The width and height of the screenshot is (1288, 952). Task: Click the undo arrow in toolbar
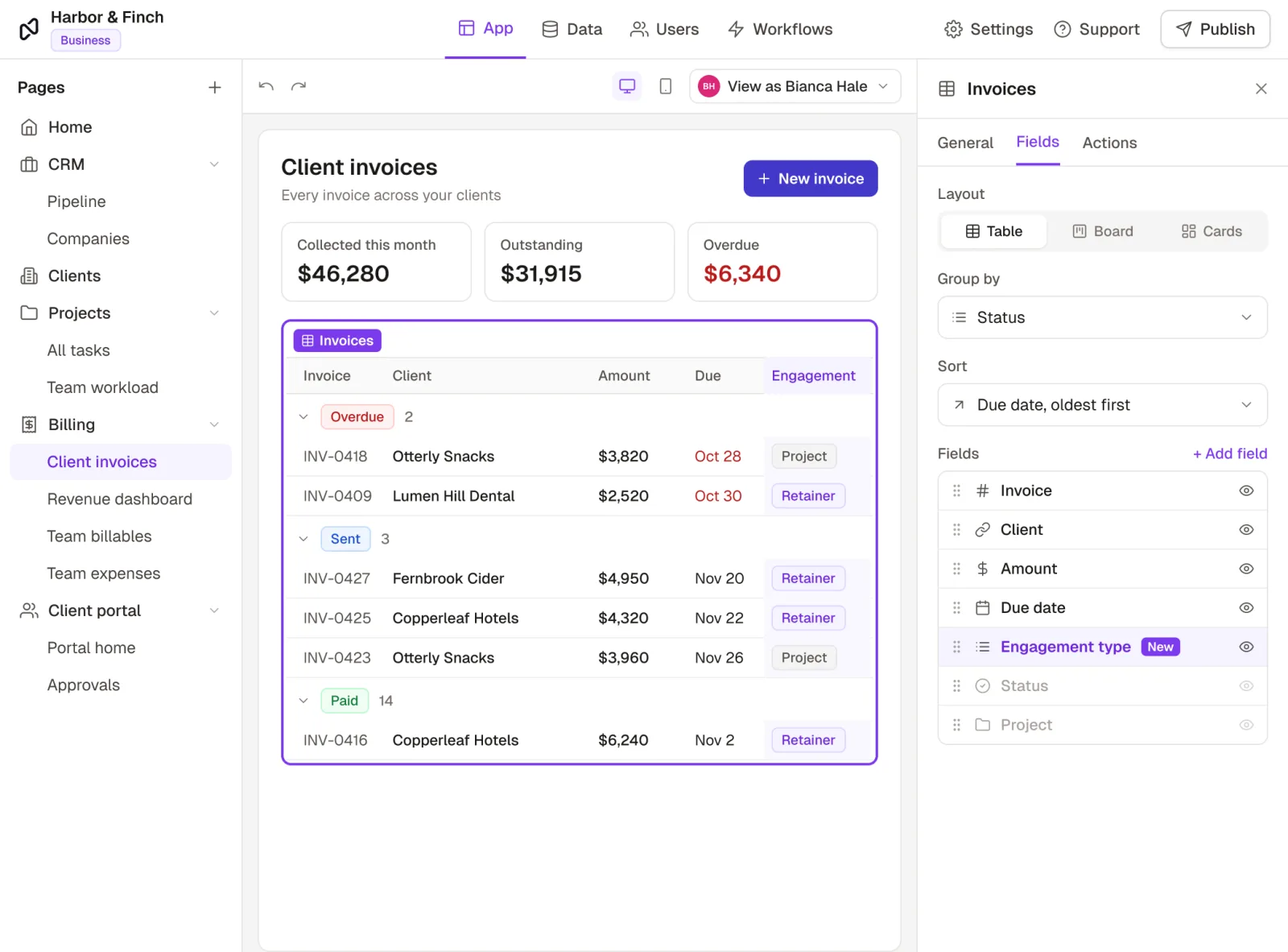click(x=266, y=86)
